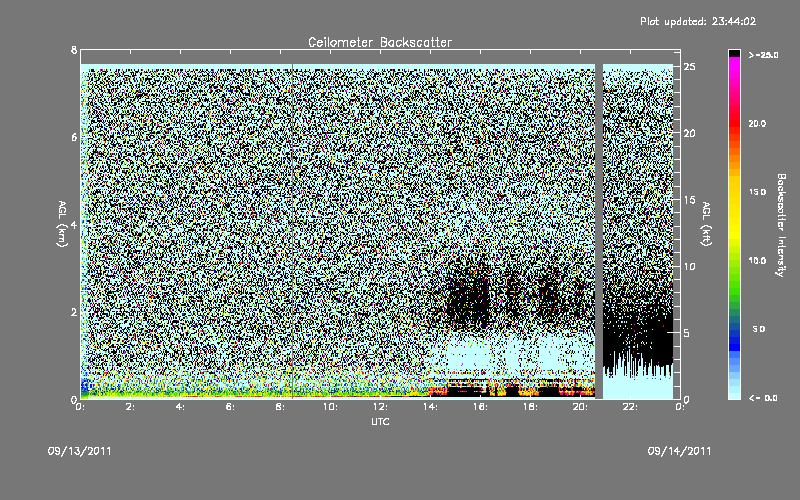This screenshot has width=800, height=500.
Task: Click the "AGL (km)" left axis label
Action: pyautogui.click(x=62, y=224)
